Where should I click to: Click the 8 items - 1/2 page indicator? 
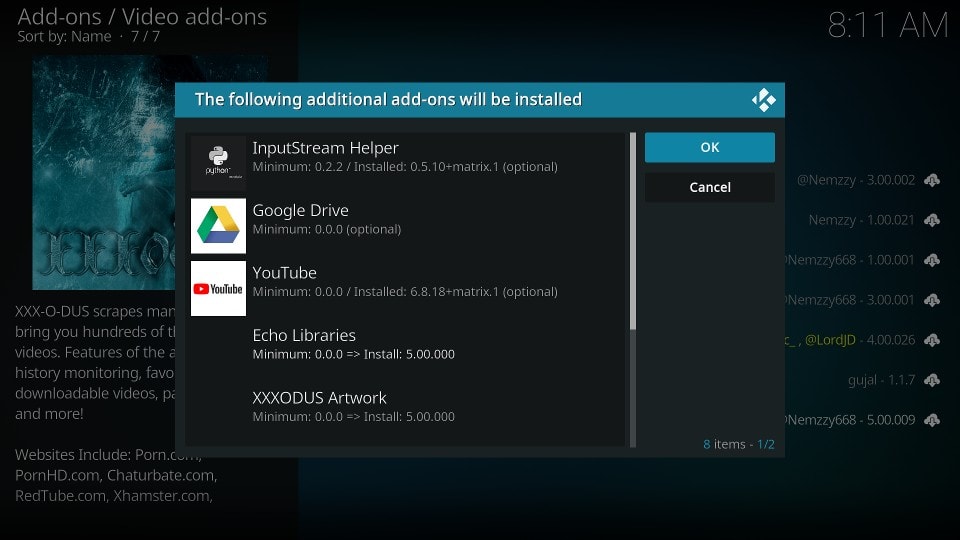[738, 444]
